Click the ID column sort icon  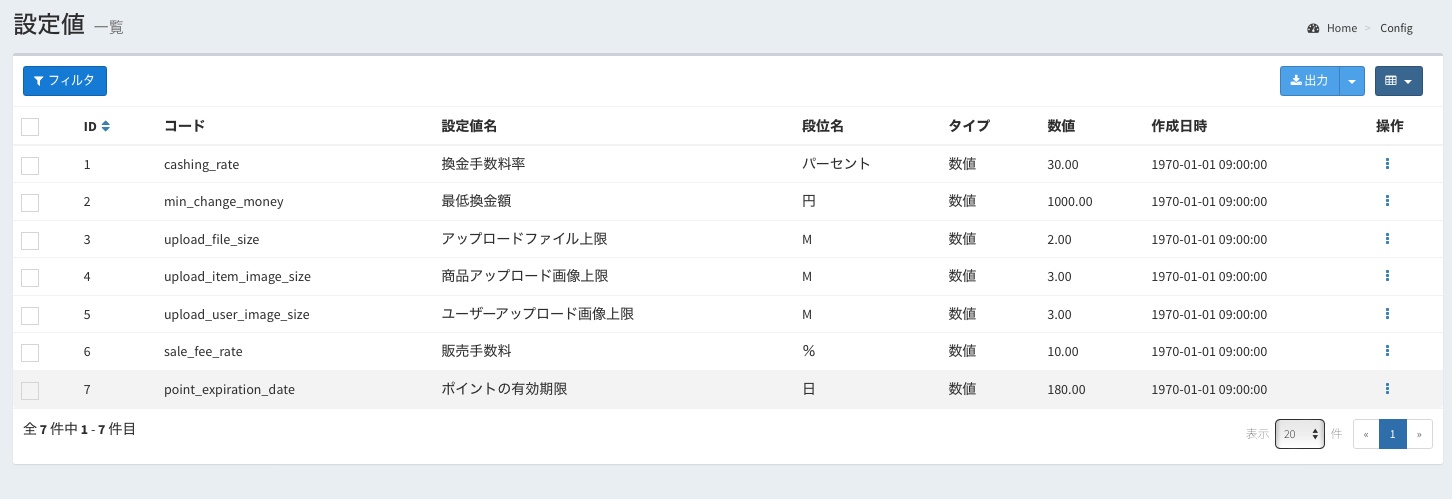click(x=106, y=126)
